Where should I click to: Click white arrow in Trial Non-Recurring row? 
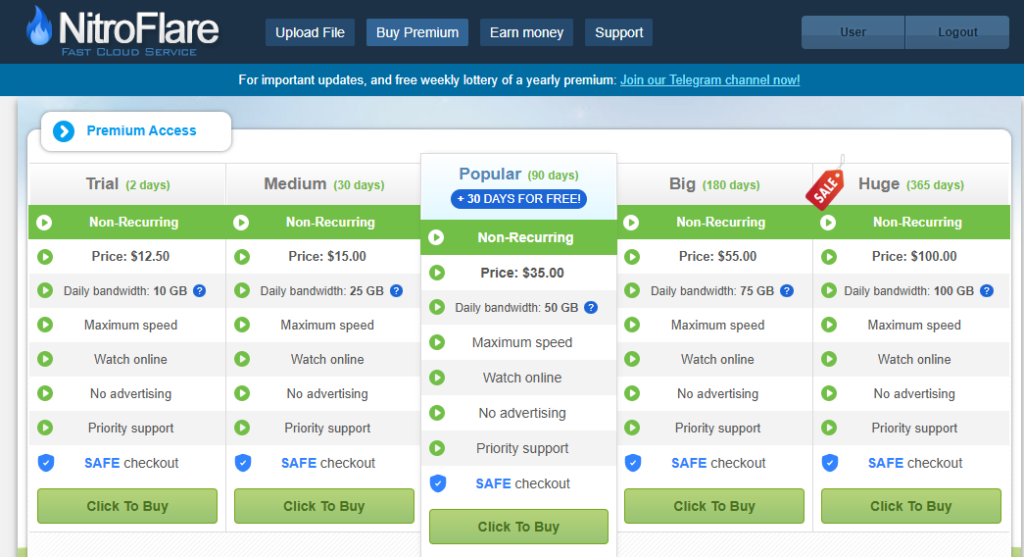44,223
